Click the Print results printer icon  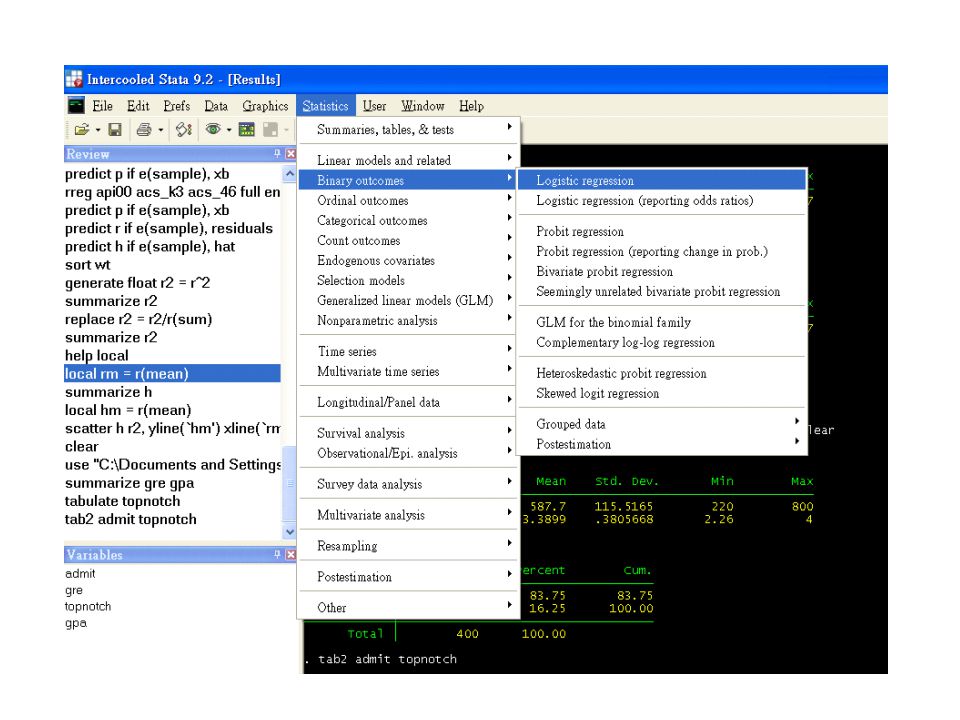click(x=144, y=130)
